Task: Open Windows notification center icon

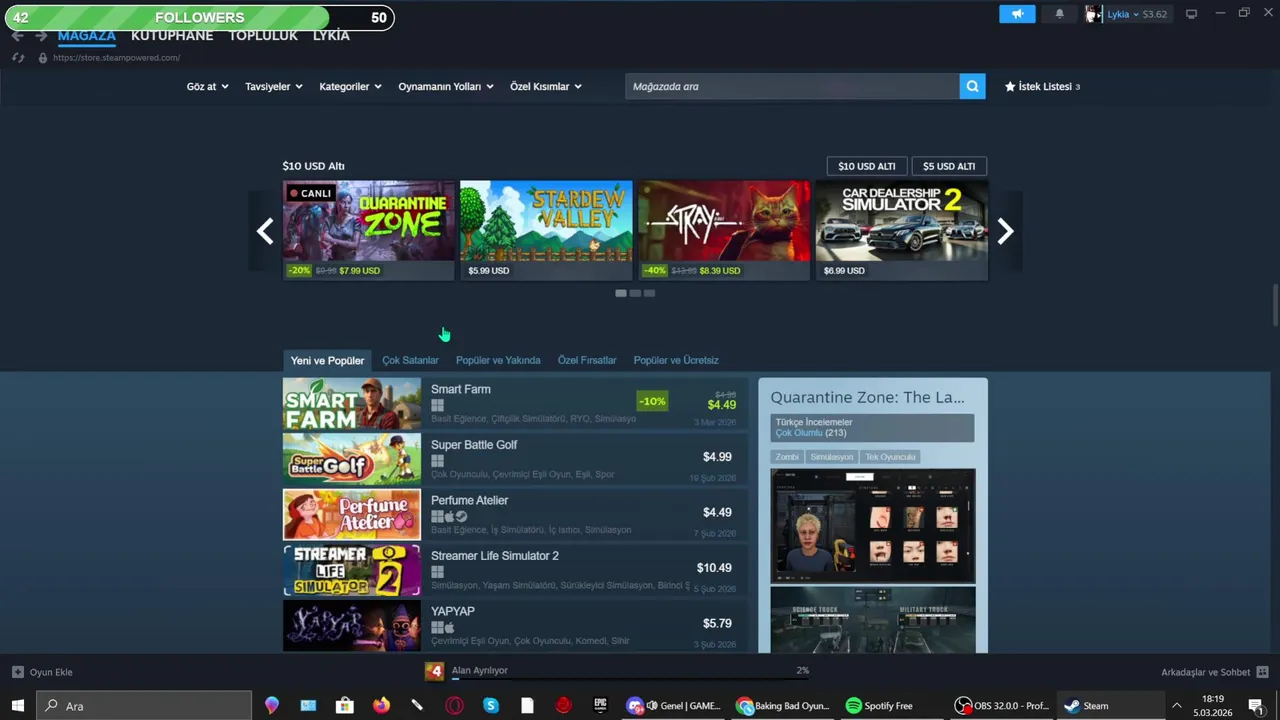Action: pyautogui.click(x=1255, y=705)
